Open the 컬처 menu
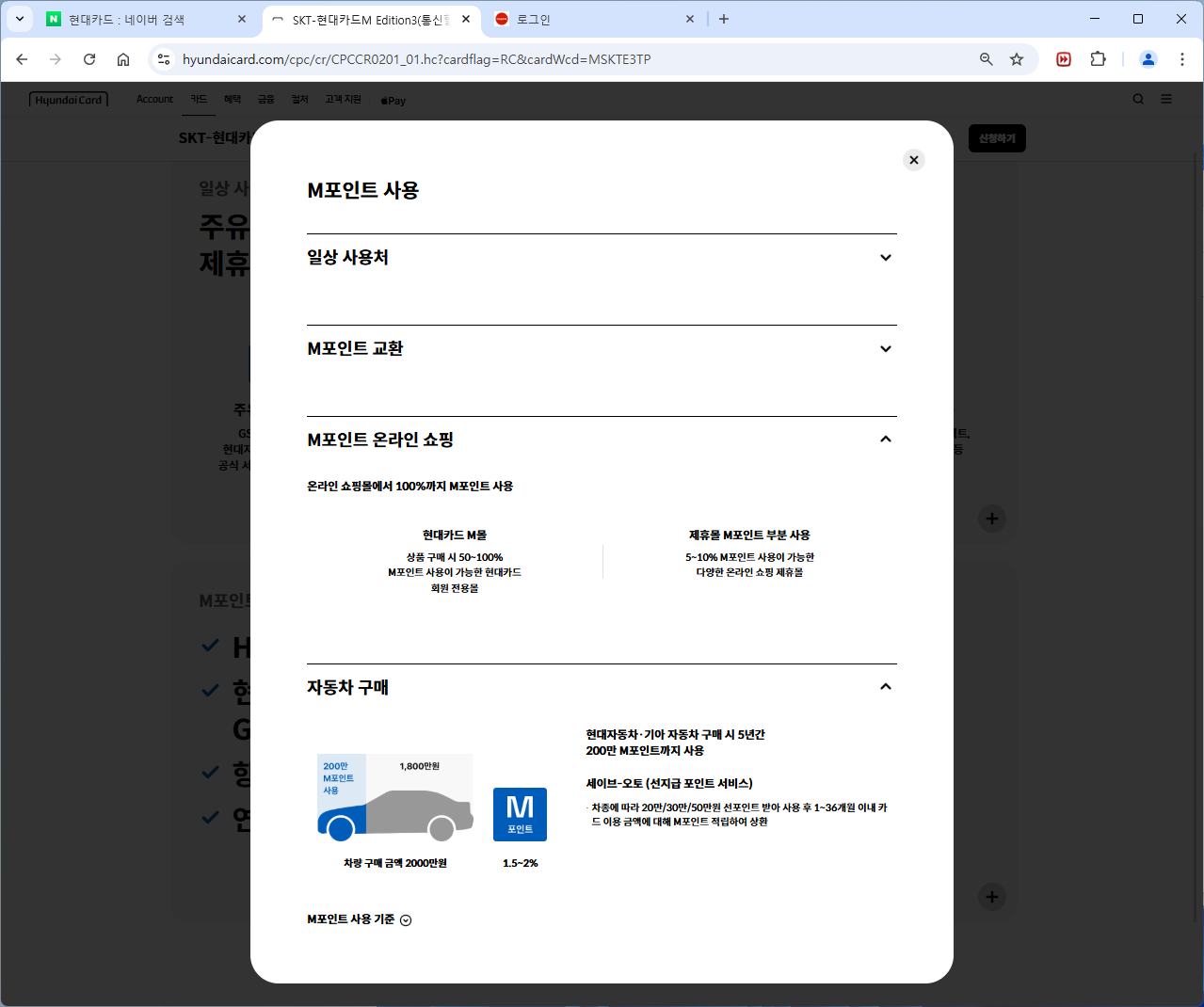Viewport: 1204px width, 1007px height. coord(300,99)
